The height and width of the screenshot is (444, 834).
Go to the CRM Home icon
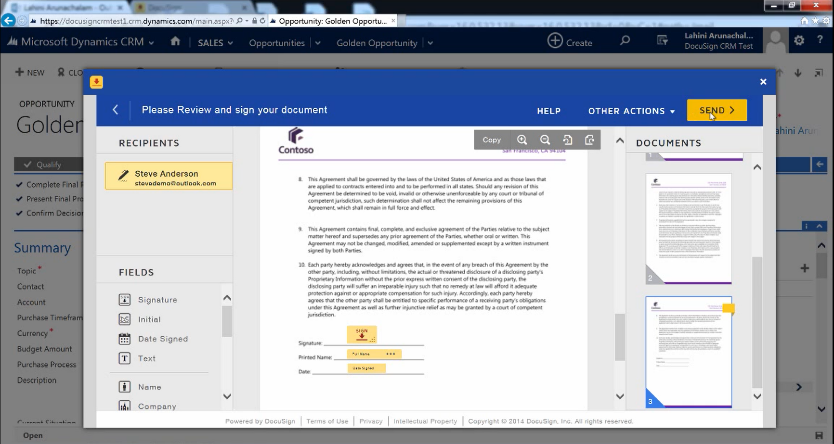coord(175,41)
